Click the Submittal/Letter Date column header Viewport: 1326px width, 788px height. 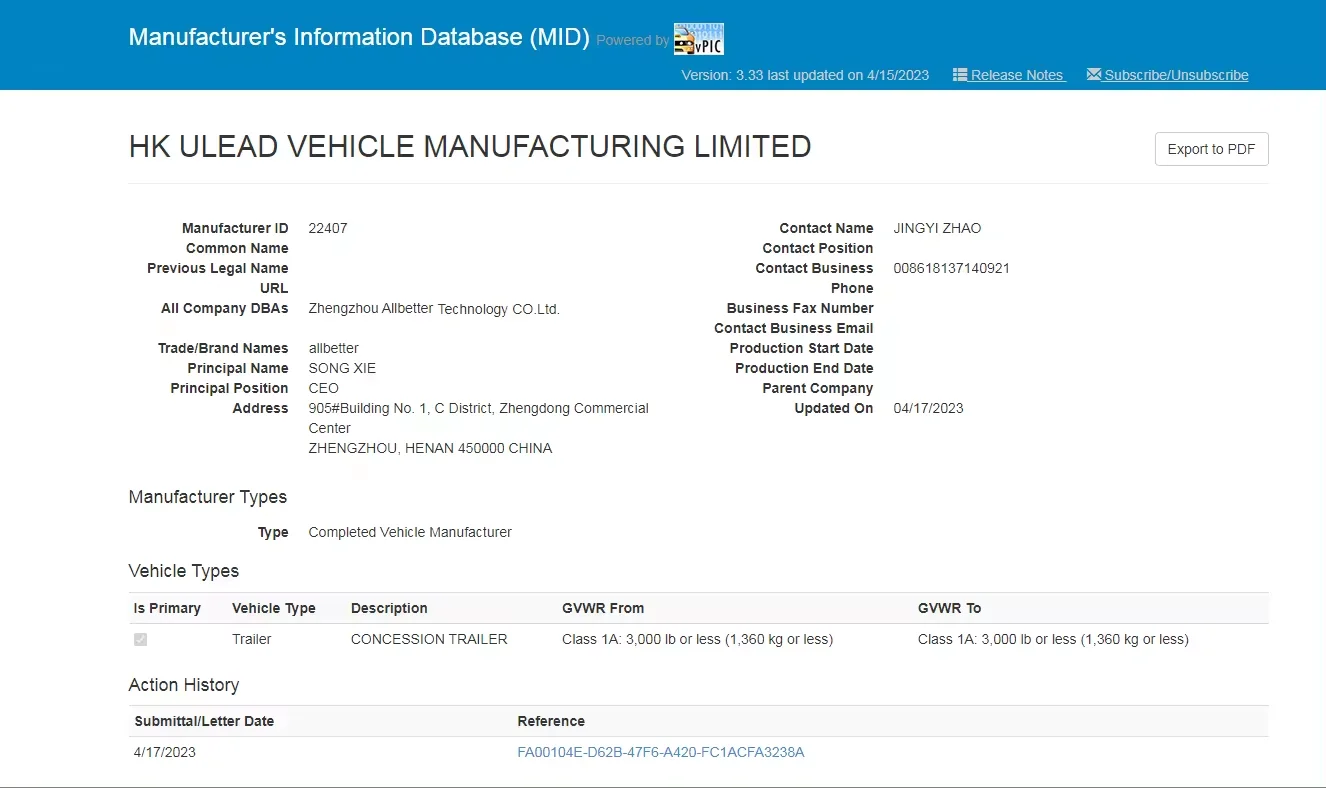(x=204, y=721)
